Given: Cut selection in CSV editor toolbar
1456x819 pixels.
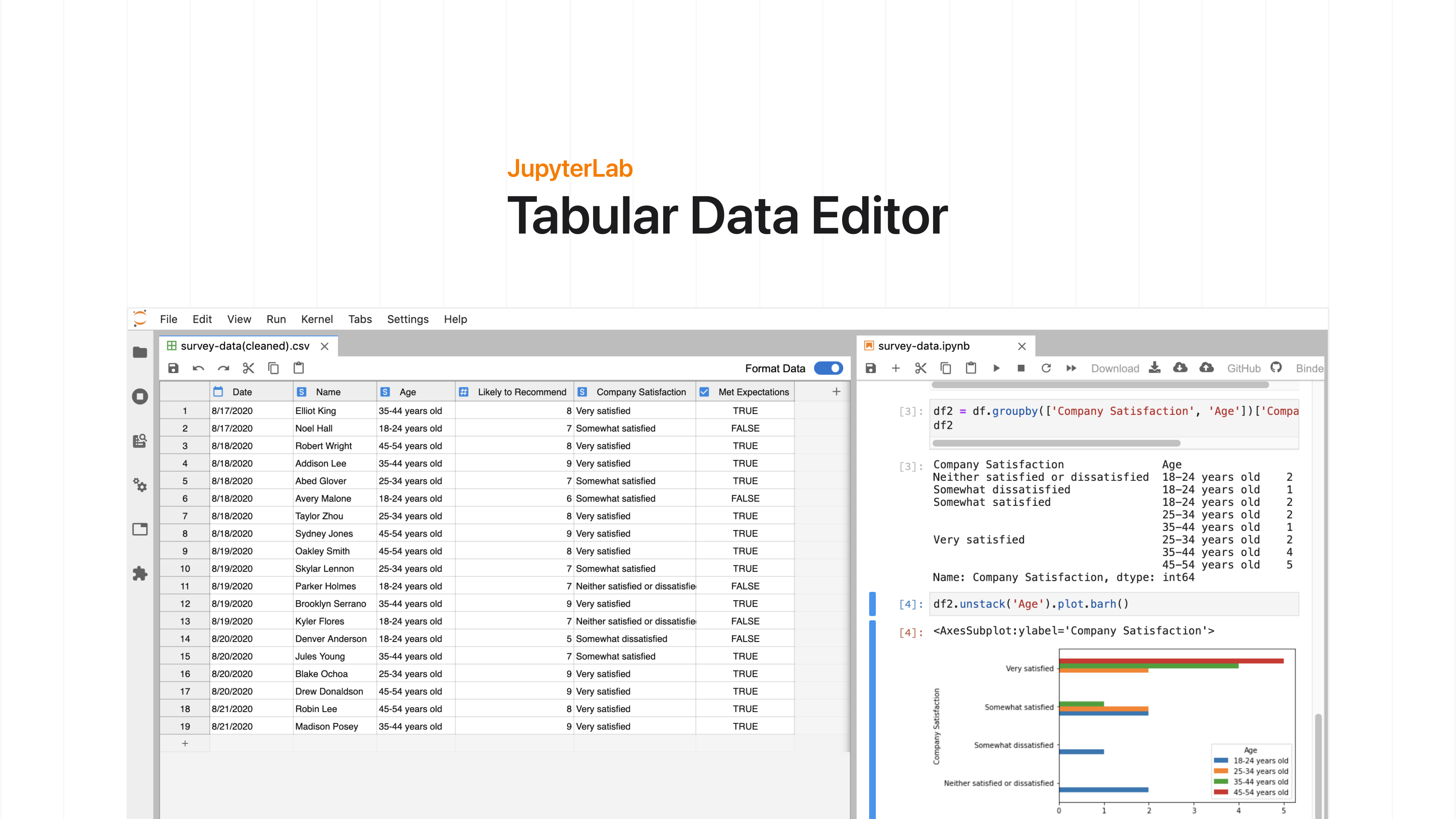Looking at the screenshot, I should pos(248,369).
